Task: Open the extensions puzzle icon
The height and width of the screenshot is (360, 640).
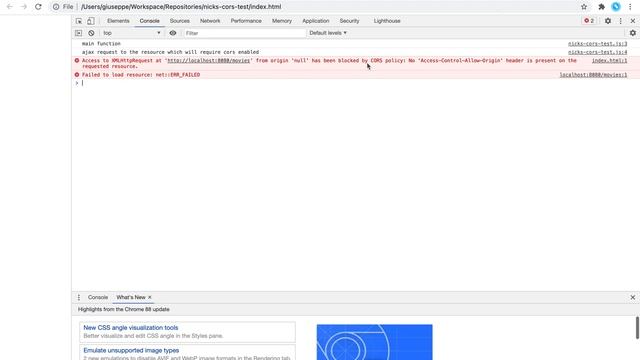Action: coord(601,7)
